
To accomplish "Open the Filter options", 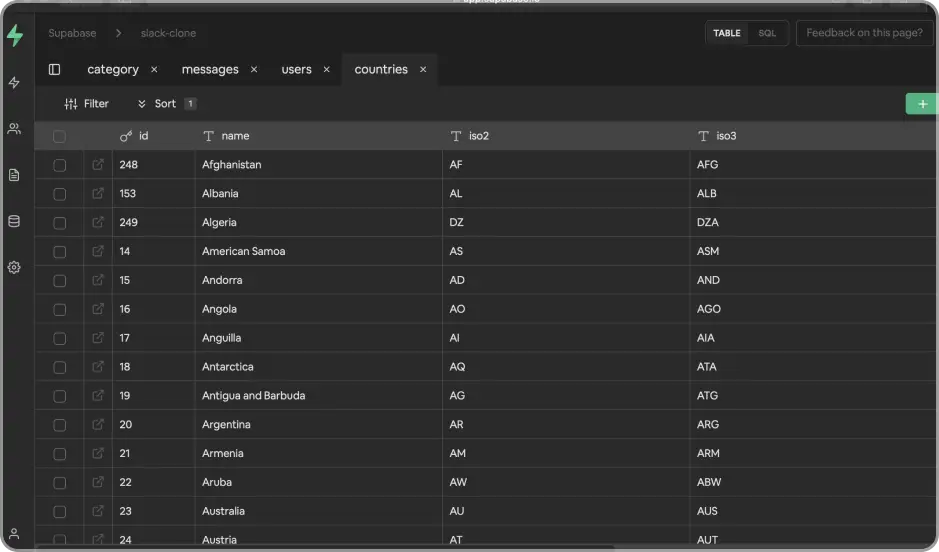I will click(86, 104).
